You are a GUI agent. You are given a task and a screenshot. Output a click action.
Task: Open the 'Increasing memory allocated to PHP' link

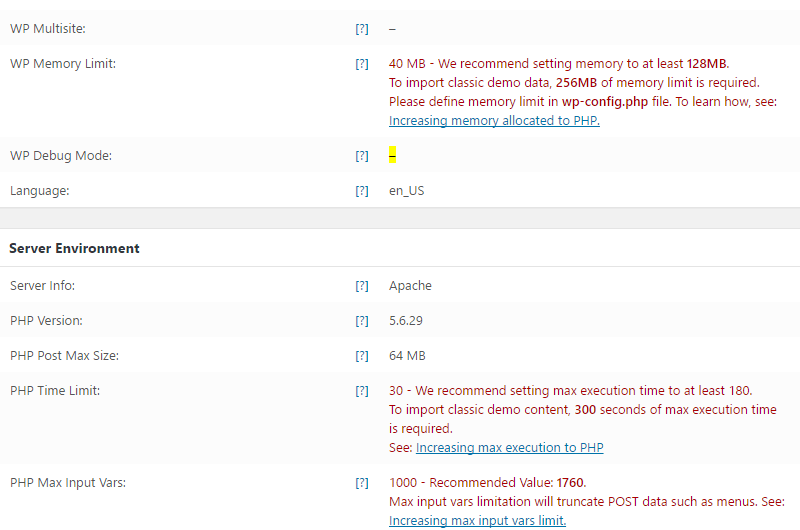(494, 121)
